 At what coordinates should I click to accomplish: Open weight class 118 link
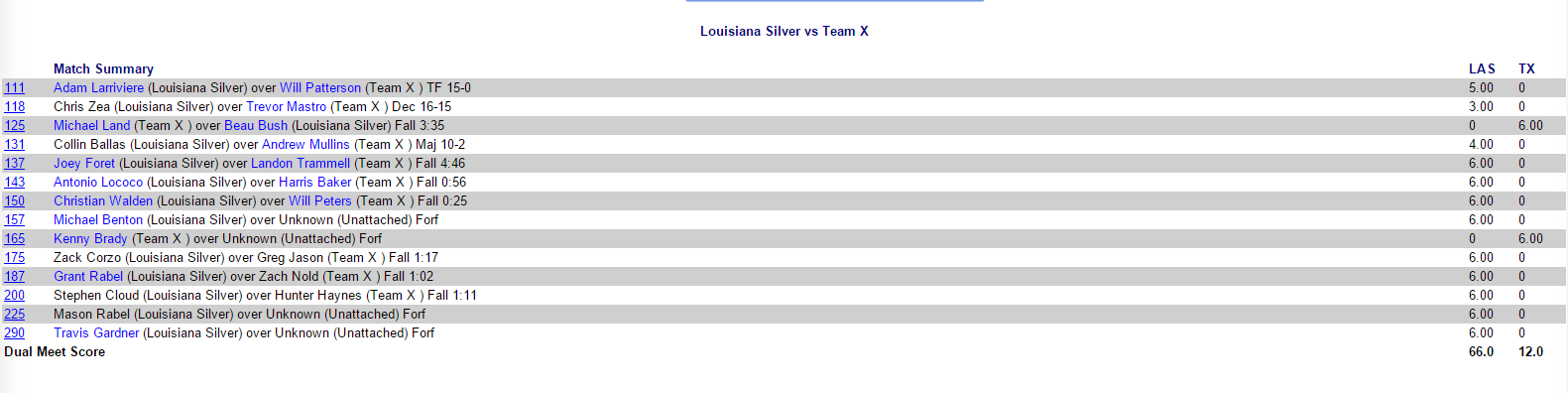point(14,107)
